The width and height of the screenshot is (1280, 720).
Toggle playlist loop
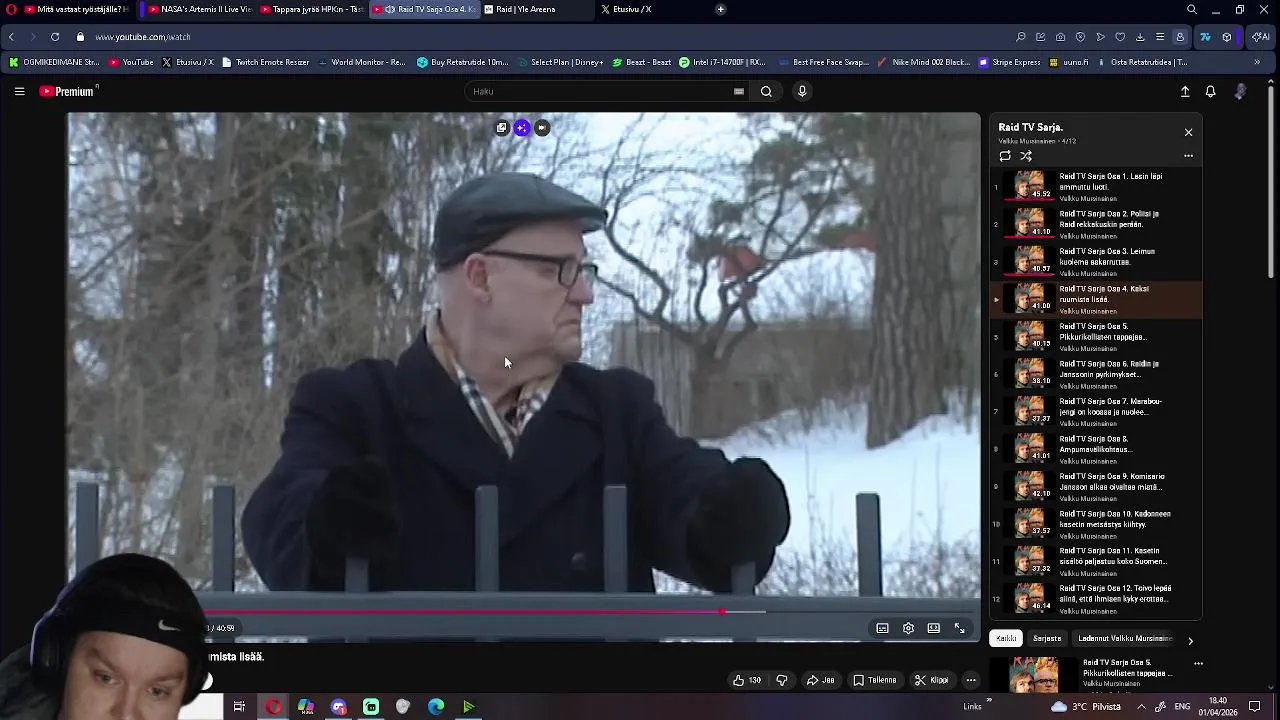pyautogui.click(x=1005, y=156)
